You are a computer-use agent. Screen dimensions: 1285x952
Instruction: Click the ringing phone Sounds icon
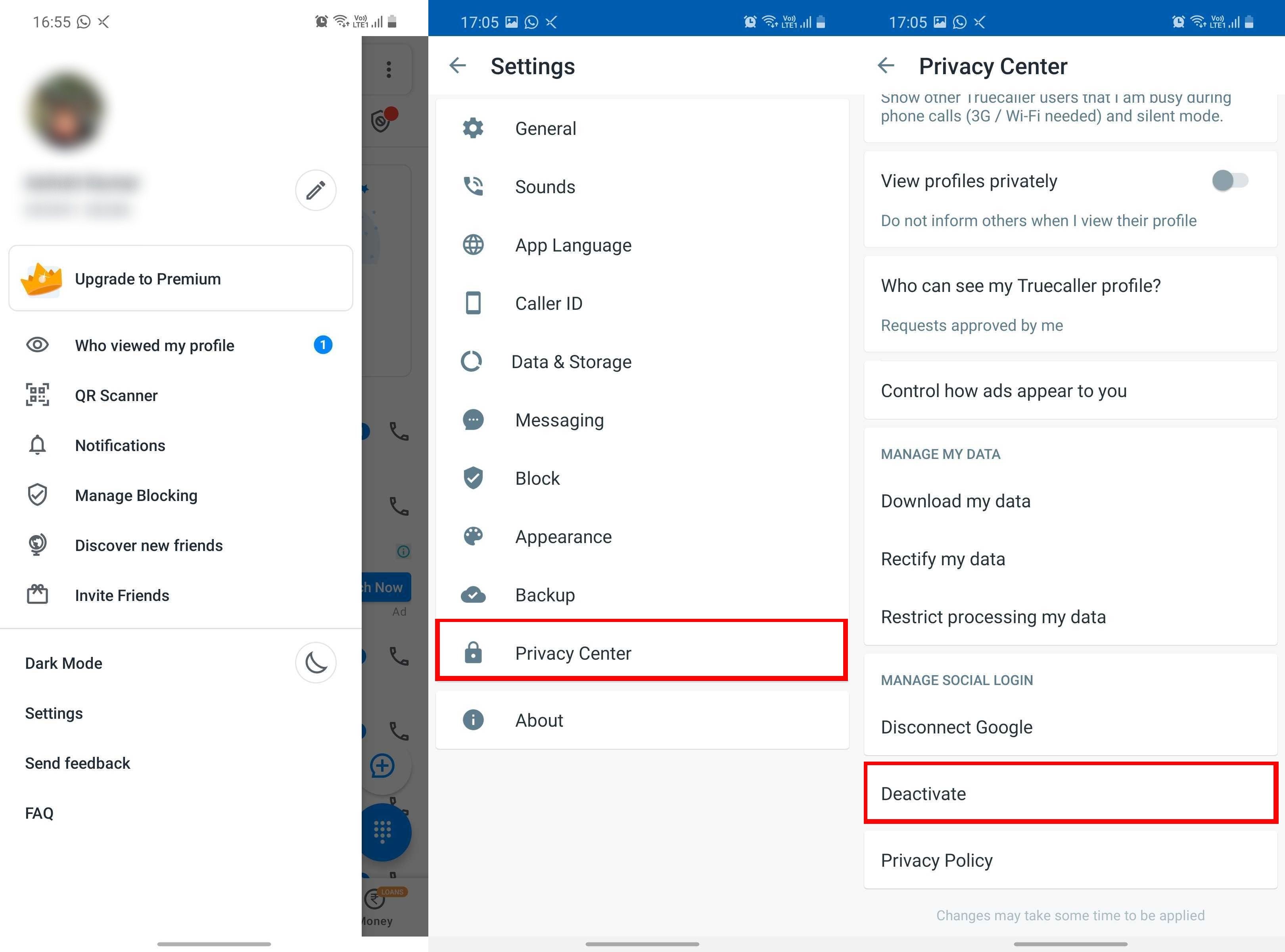tap(473, 186)
